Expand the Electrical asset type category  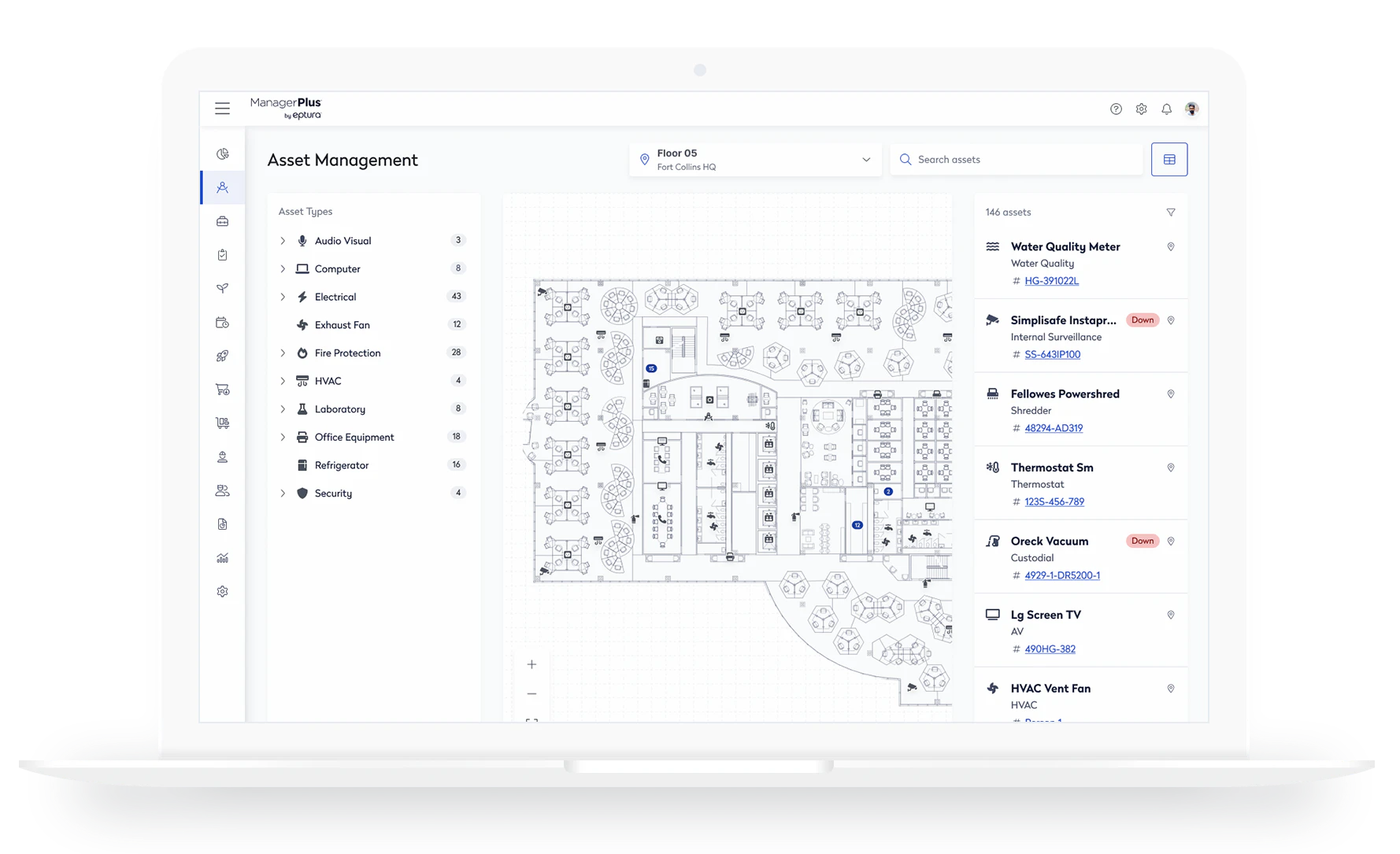pyautogui.click(x=283, y=297)
